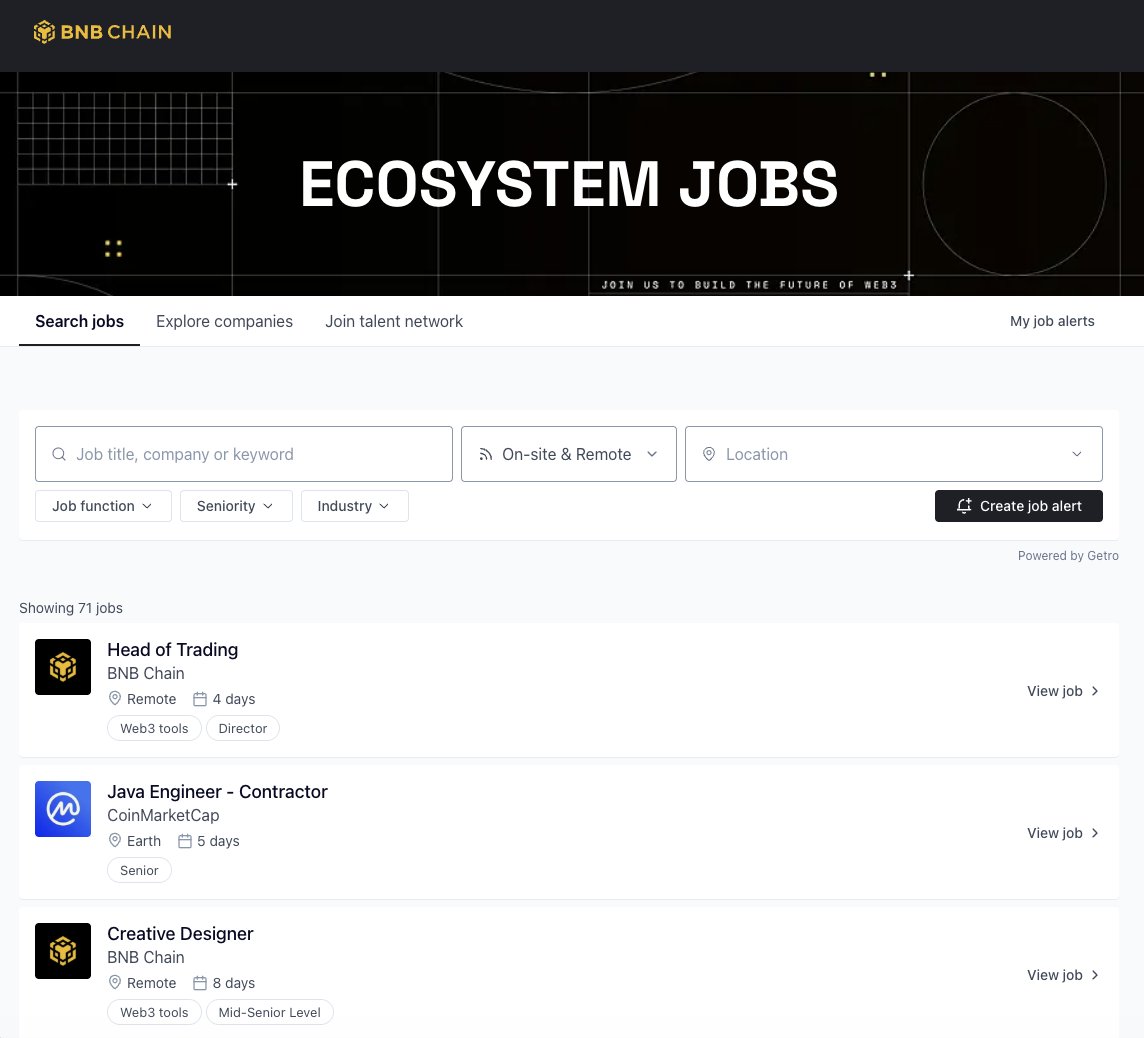
Task: Select the Mid-Senior Level tag
Action: 270,1012
